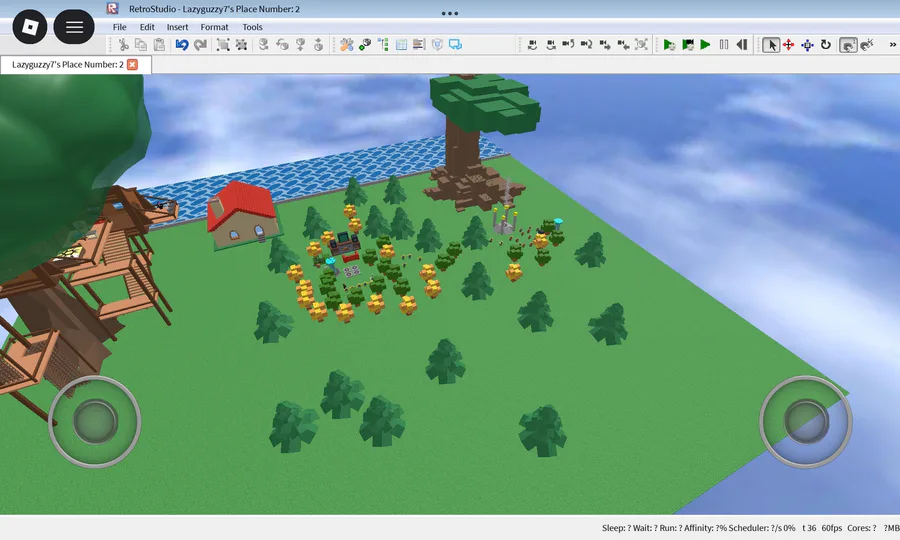Click the three dots at top center
Screen dimensions: 900x540
click(x=450, y=13)
